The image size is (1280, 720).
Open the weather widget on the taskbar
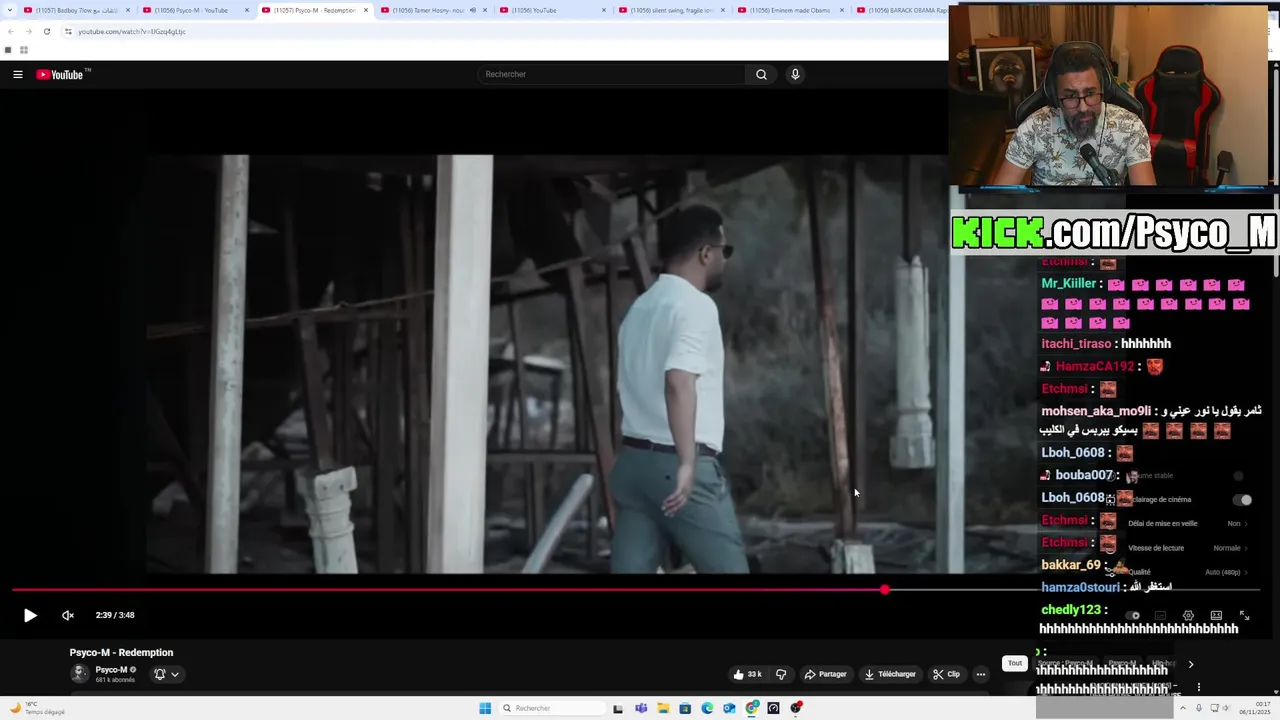point(36,708)
